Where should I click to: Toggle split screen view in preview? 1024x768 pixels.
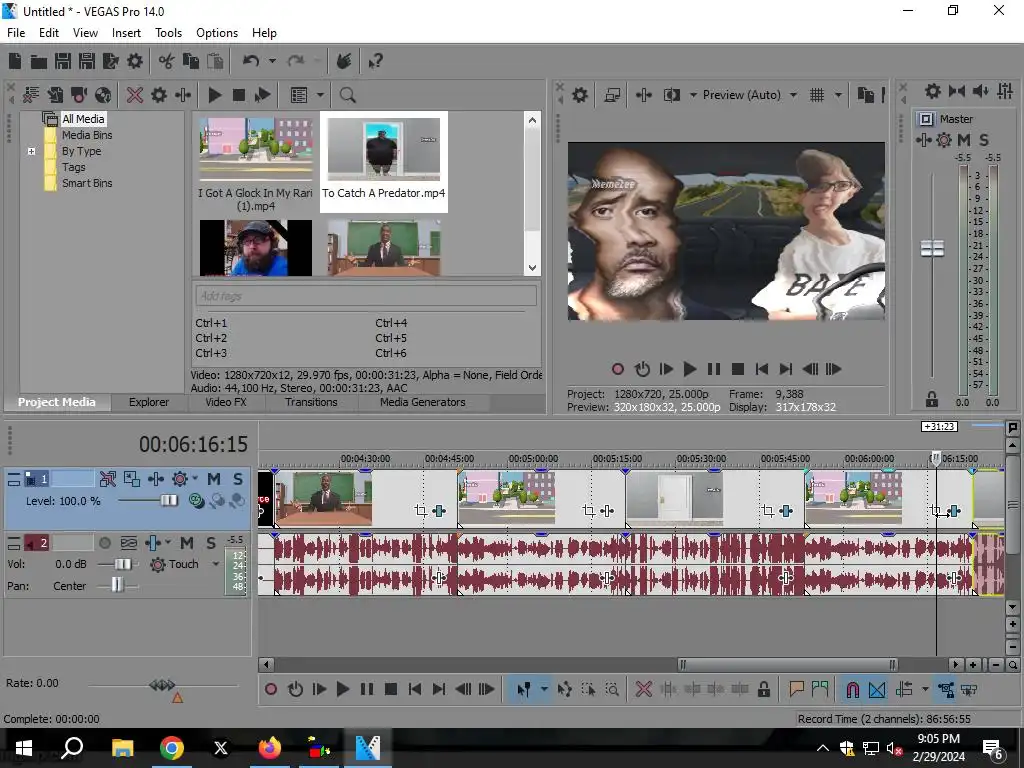(x=671, y=95)
